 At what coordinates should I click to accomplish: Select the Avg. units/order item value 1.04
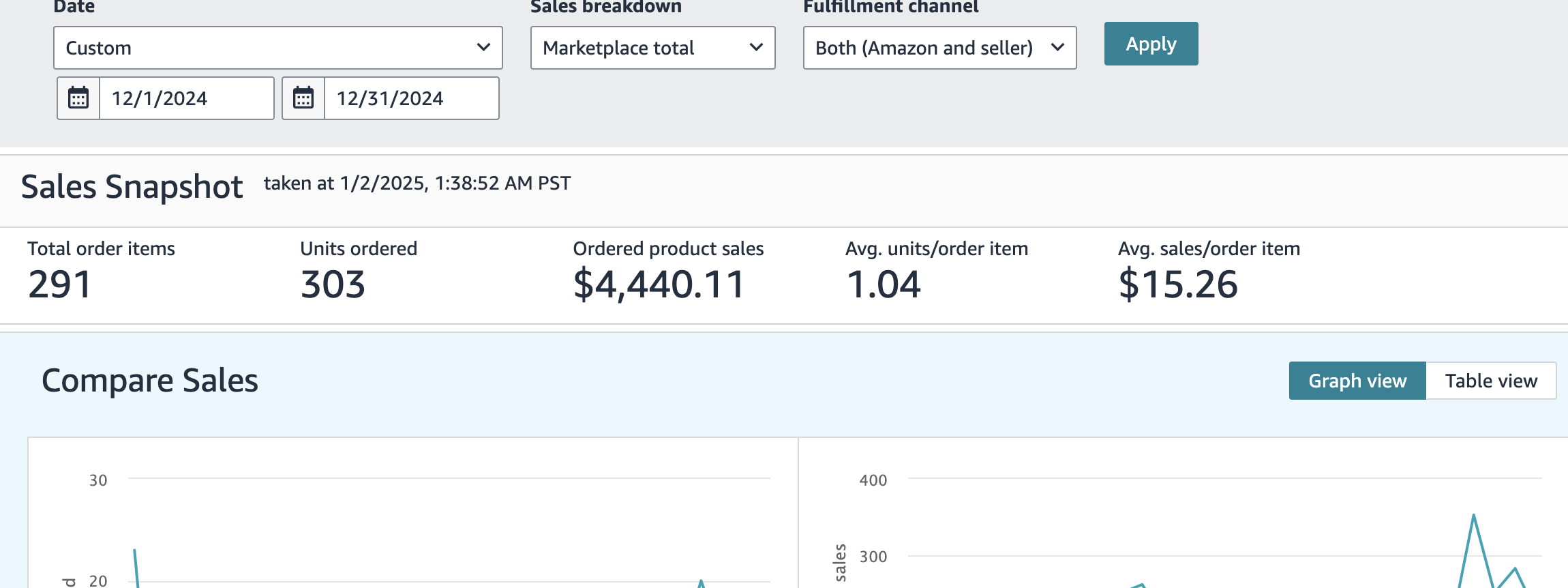[x=884, y=284]
